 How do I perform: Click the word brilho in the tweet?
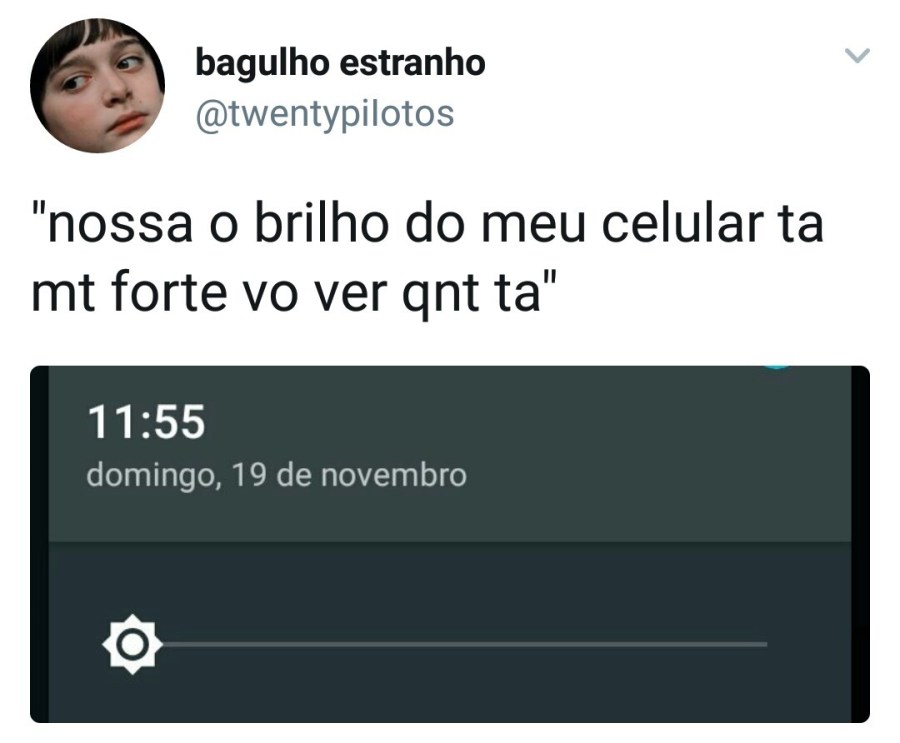(319, 224)
